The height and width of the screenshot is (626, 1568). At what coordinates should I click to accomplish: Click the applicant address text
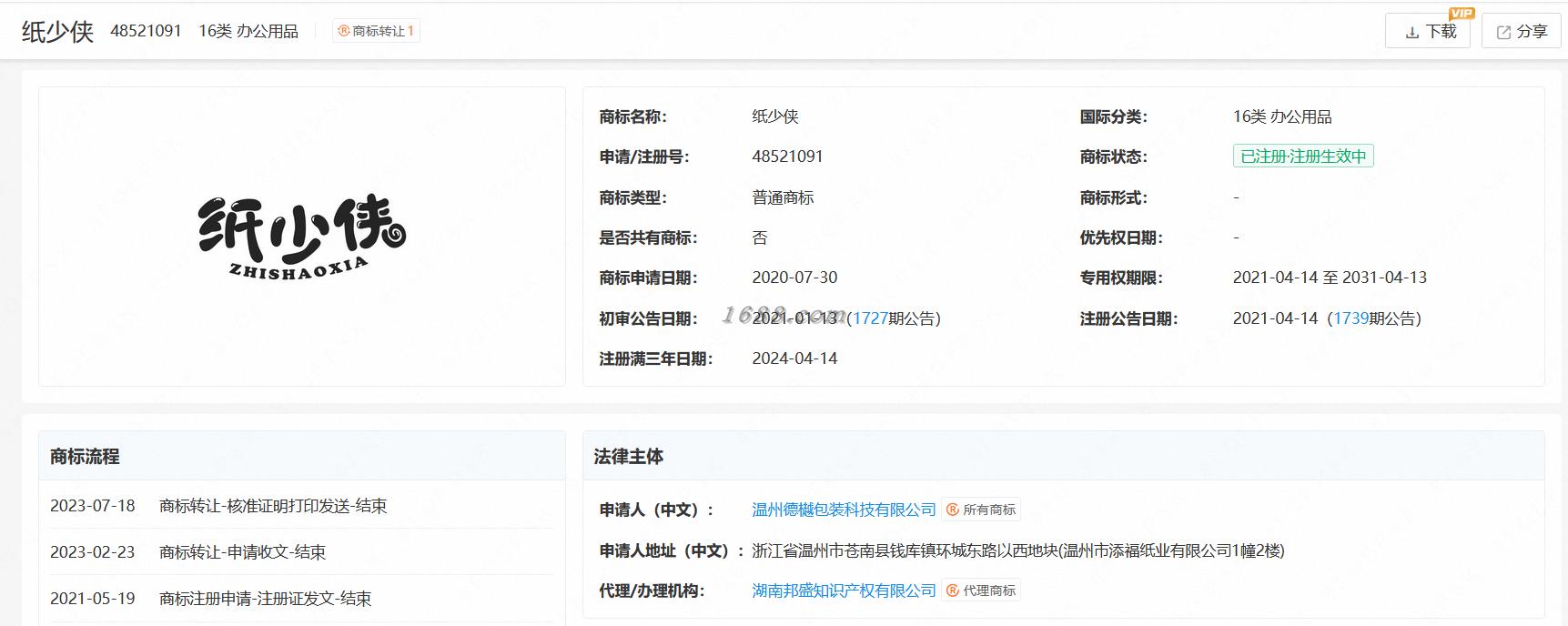coord(1018,550)
